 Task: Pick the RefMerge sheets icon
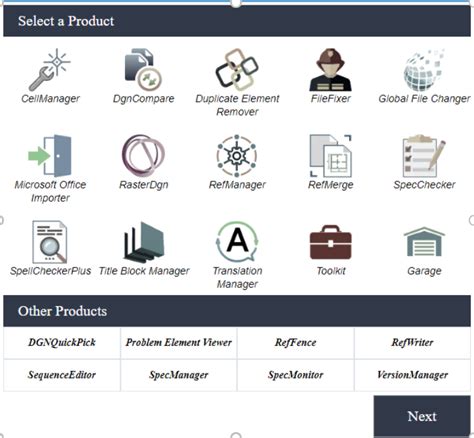tap(330, 156)
